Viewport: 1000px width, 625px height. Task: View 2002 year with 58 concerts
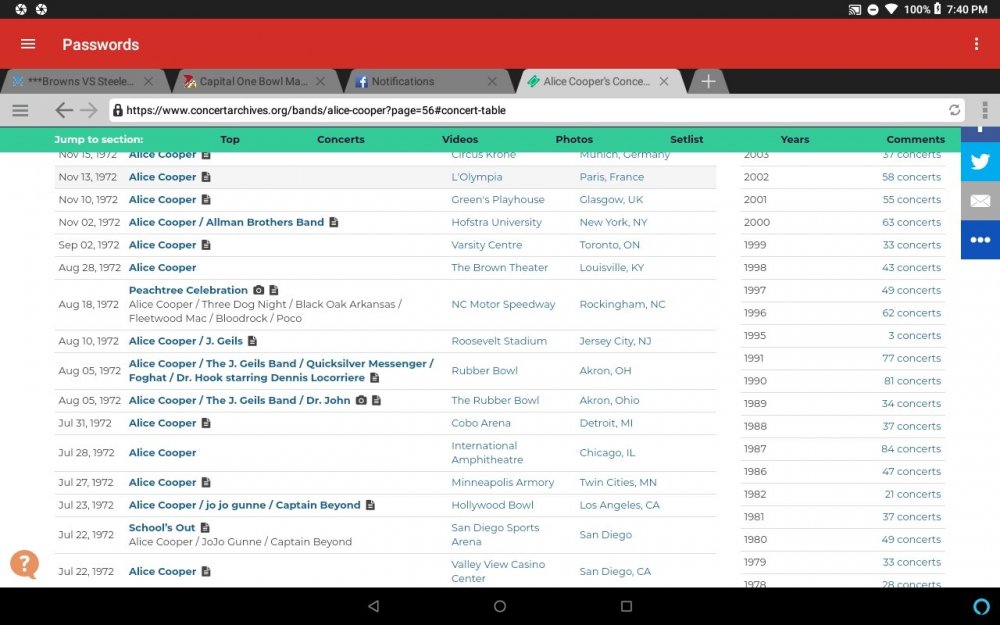842,177
